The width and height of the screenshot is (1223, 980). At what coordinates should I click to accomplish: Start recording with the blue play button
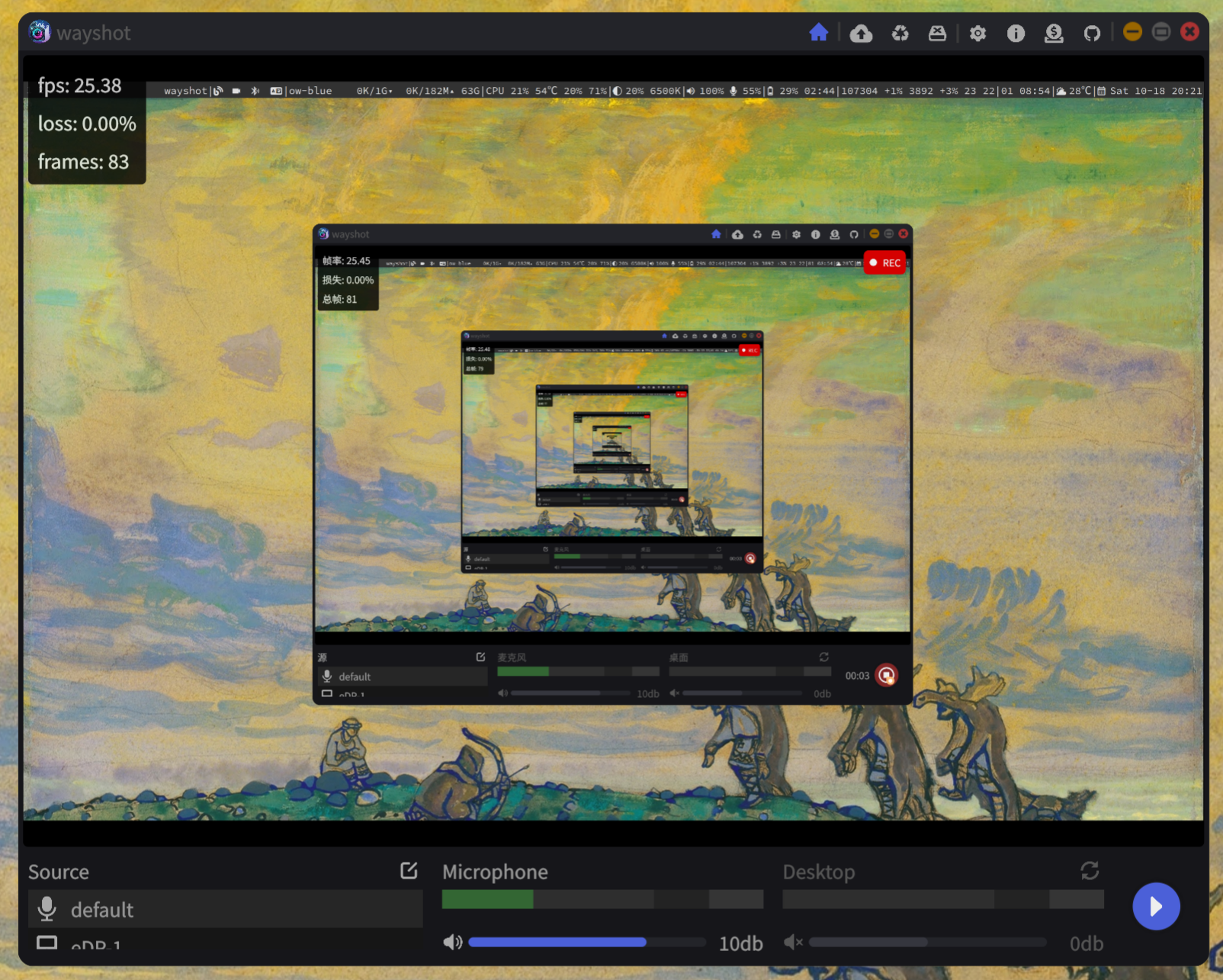[1155, 906]
